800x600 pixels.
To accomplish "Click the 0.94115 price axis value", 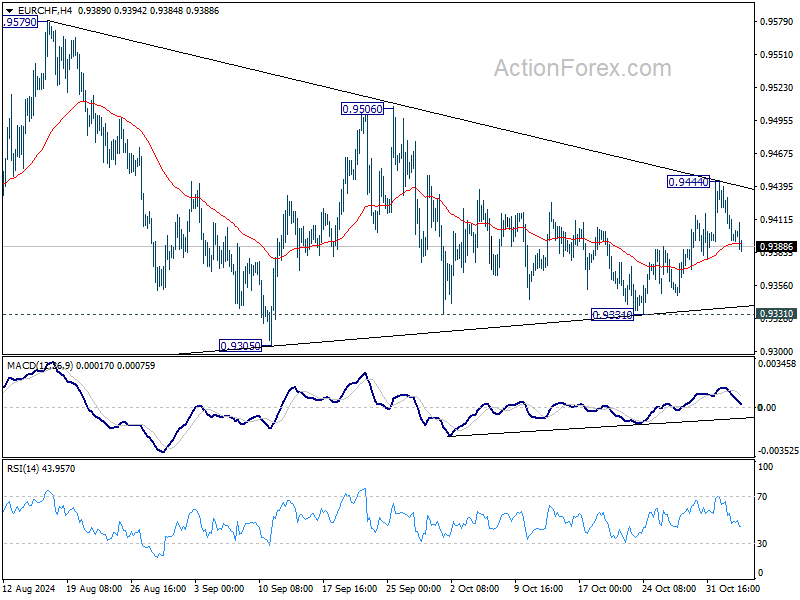I will [777, 219].
